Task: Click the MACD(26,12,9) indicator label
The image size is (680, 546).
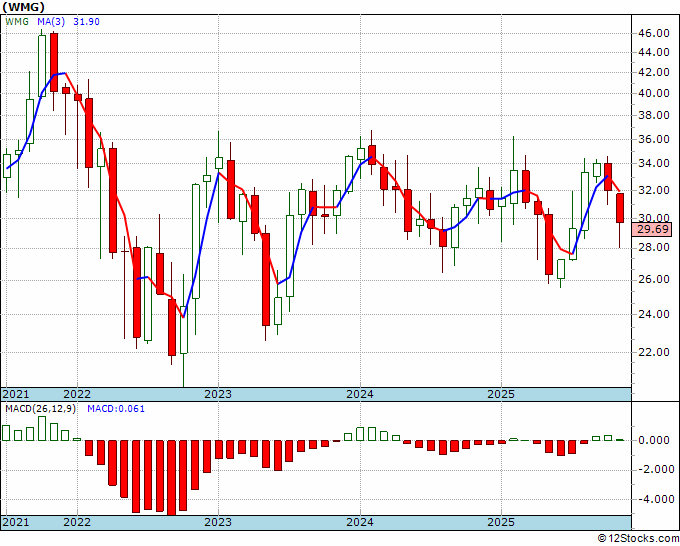Action: click(40, 409)
